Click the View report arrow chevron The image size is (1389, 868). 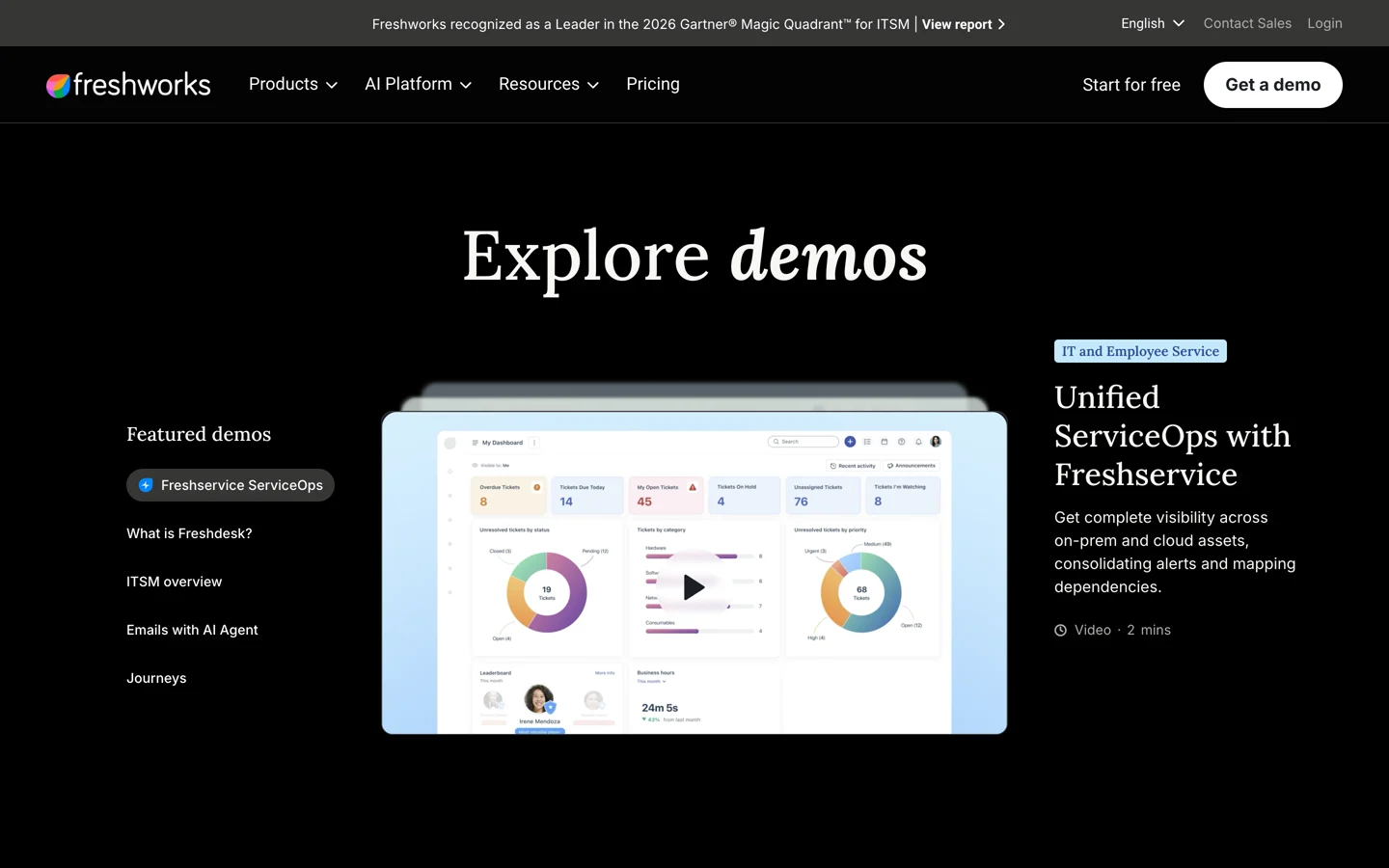tap(1001, 24)
